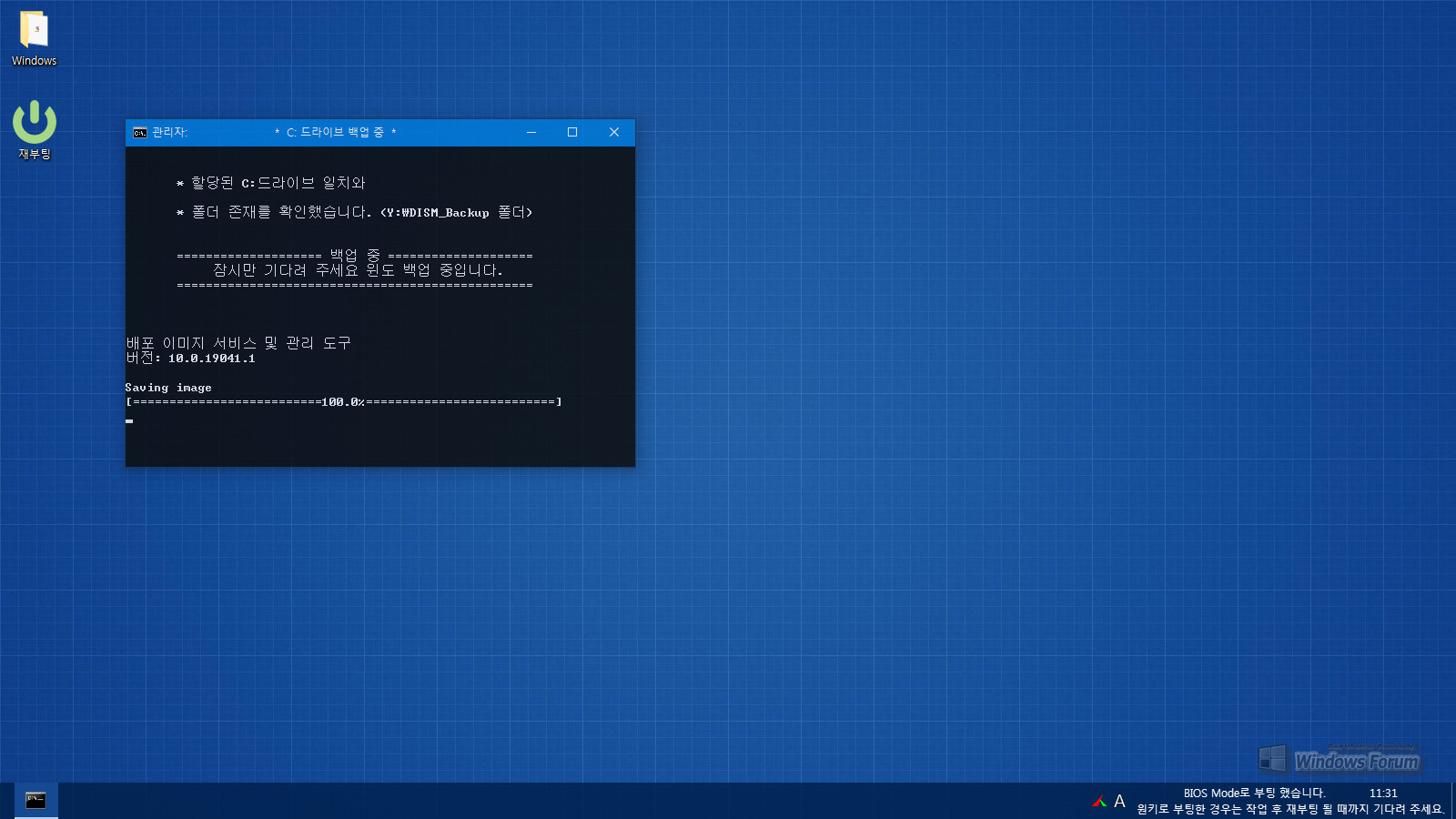Open the Windows folder on desktop
Viewport: 1456px width, 819px height.
(x=35, y=38)
